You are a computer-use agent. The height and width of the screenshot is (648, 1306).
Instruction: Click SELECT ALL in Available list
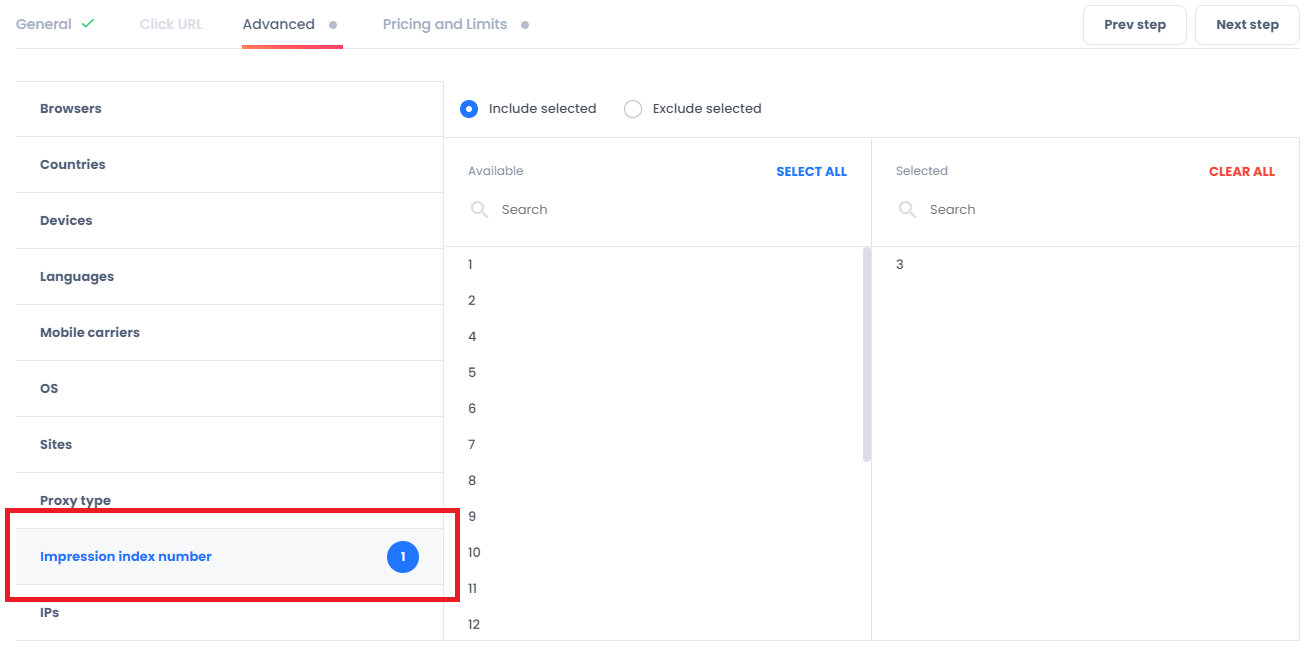tap(811, 171)
